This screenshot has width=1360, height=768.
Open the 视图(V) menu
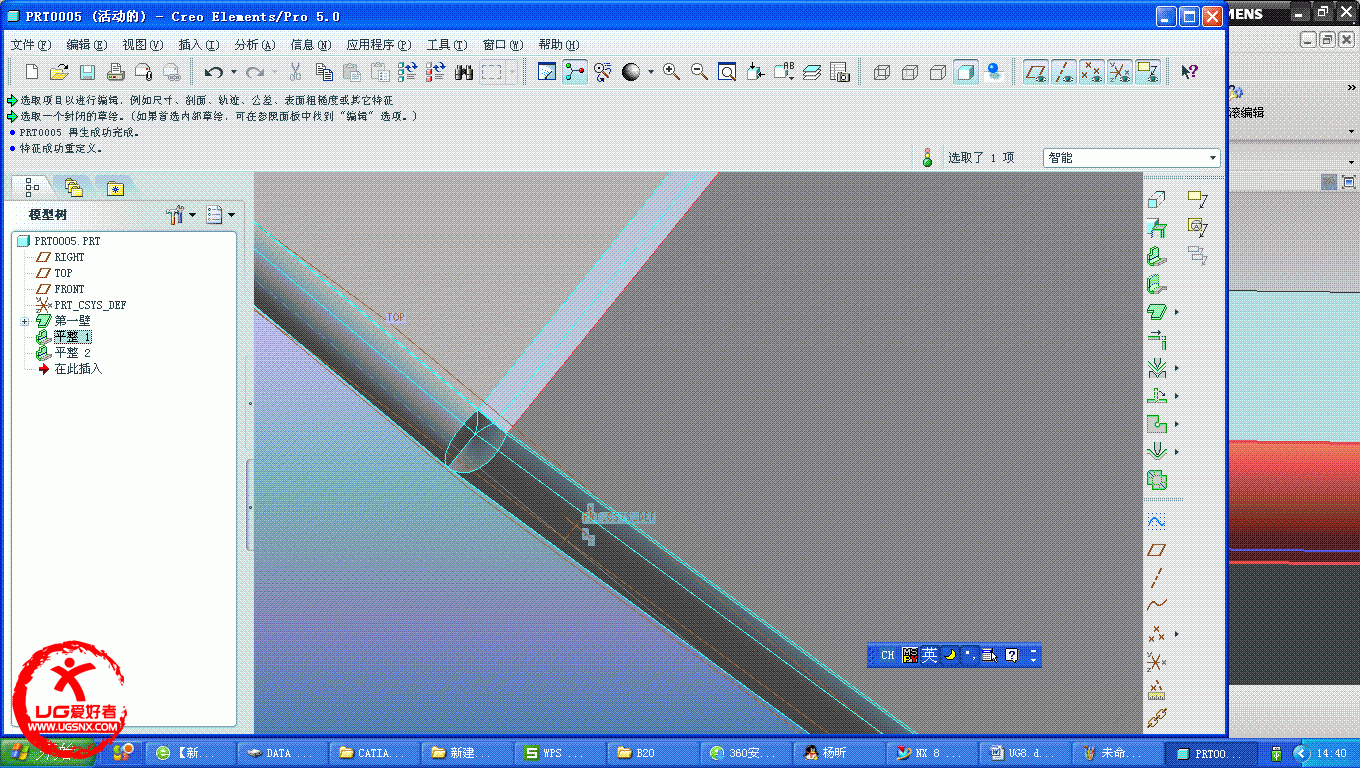(x=142, y=45)
